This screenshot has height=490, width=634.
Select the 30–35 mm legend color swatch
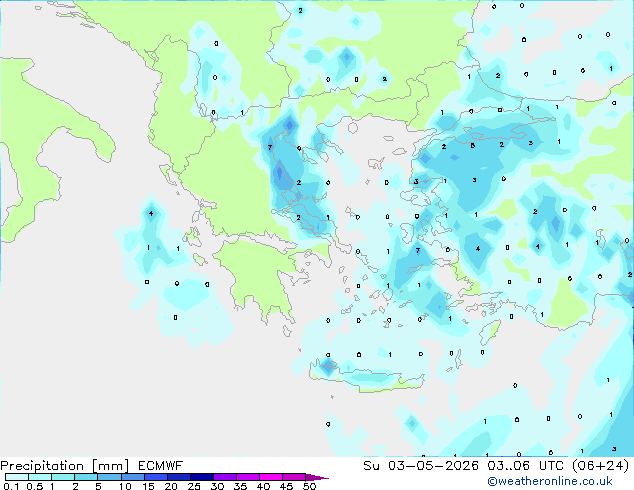(x=225, y=477)
